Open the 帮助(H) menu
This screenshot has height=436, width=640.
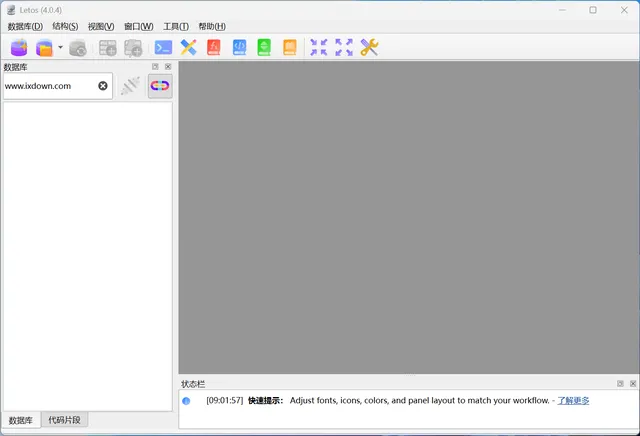(x=212, y=27)
